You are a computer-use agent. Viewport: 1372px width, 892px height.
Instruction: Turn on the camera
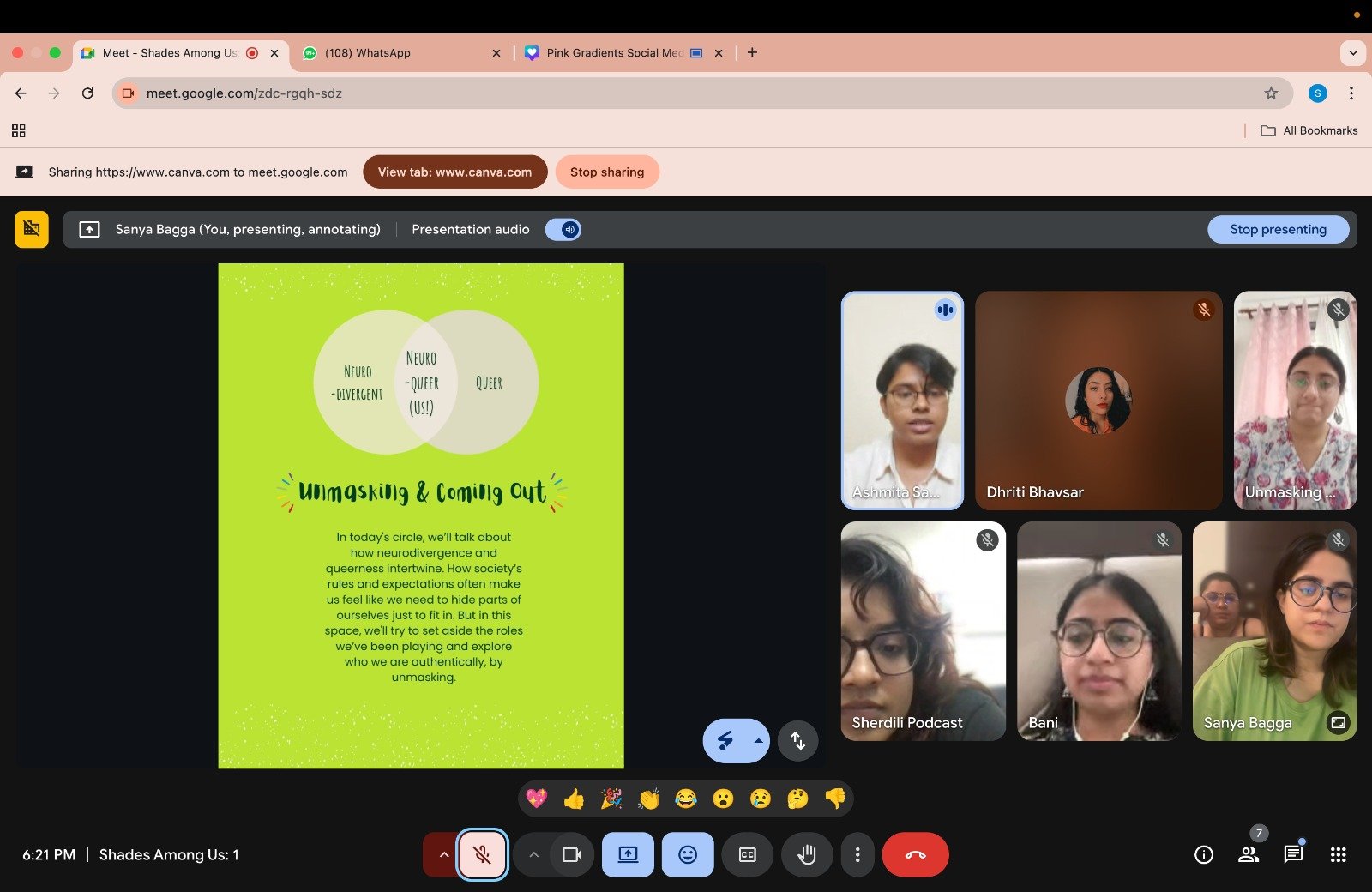[572, 854]
